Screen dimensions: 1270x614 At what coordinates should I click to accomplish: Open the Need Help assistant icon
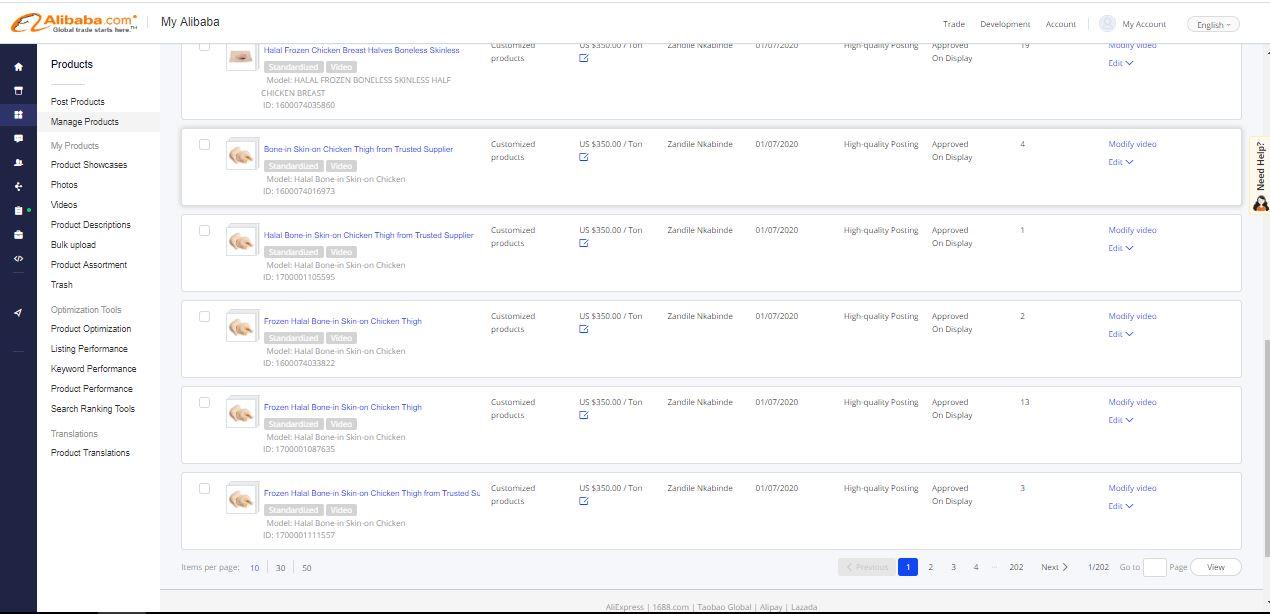pos(1261,203)
